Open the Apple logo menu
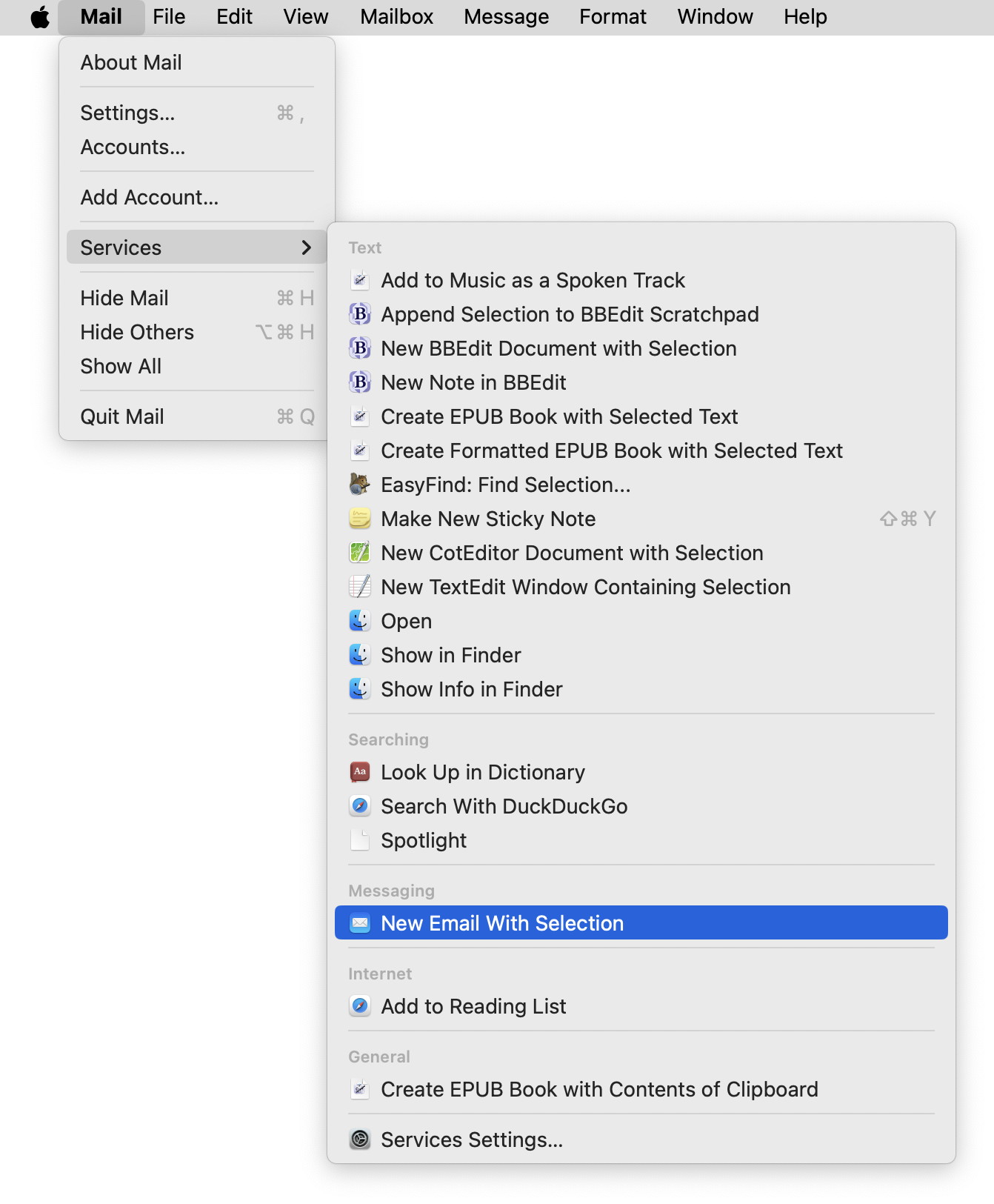Screen dimensions: 994x1204 pyautogui.click(x=40, y=17)
